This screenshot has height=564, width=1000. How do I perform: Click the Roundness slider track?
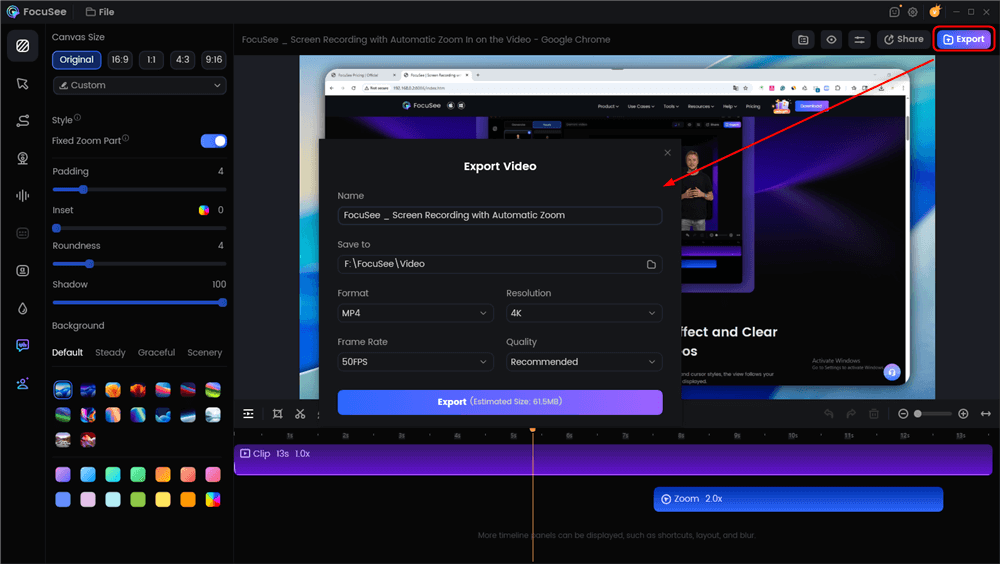point(139,264)
